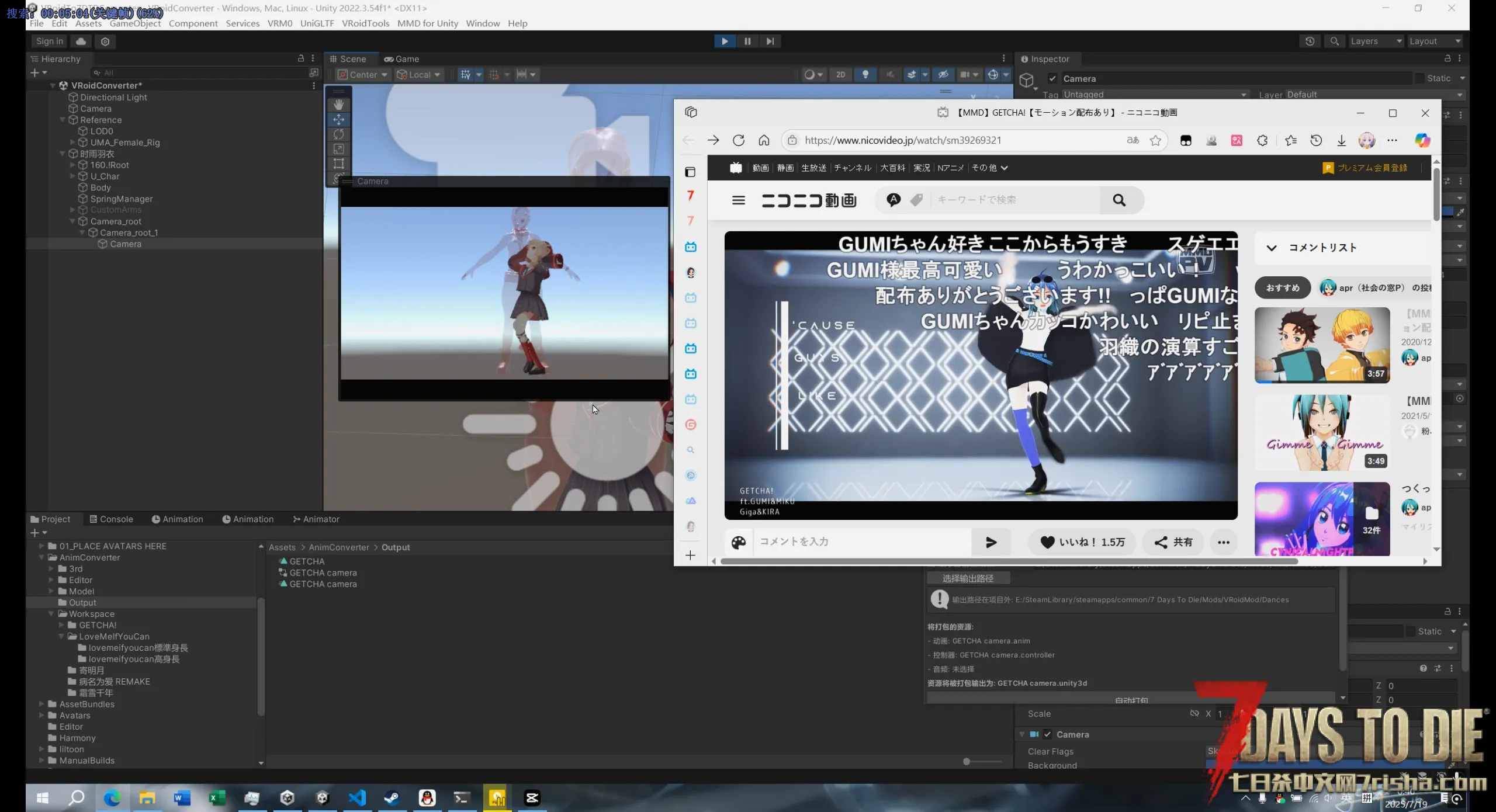Select the Scale tool in Scene toolbar
This screenshot has height=812, width=1496.
coord(339,149)
